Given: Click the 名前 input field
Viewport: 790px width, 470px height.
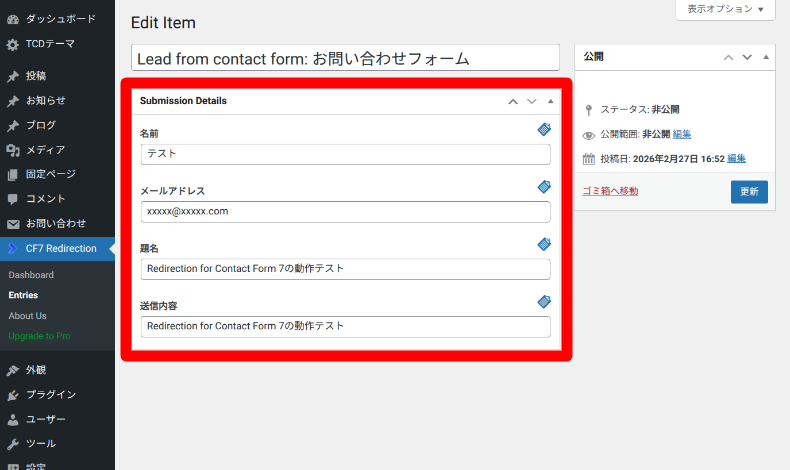Looking at the screenshot, I should [x=346, y=154].
